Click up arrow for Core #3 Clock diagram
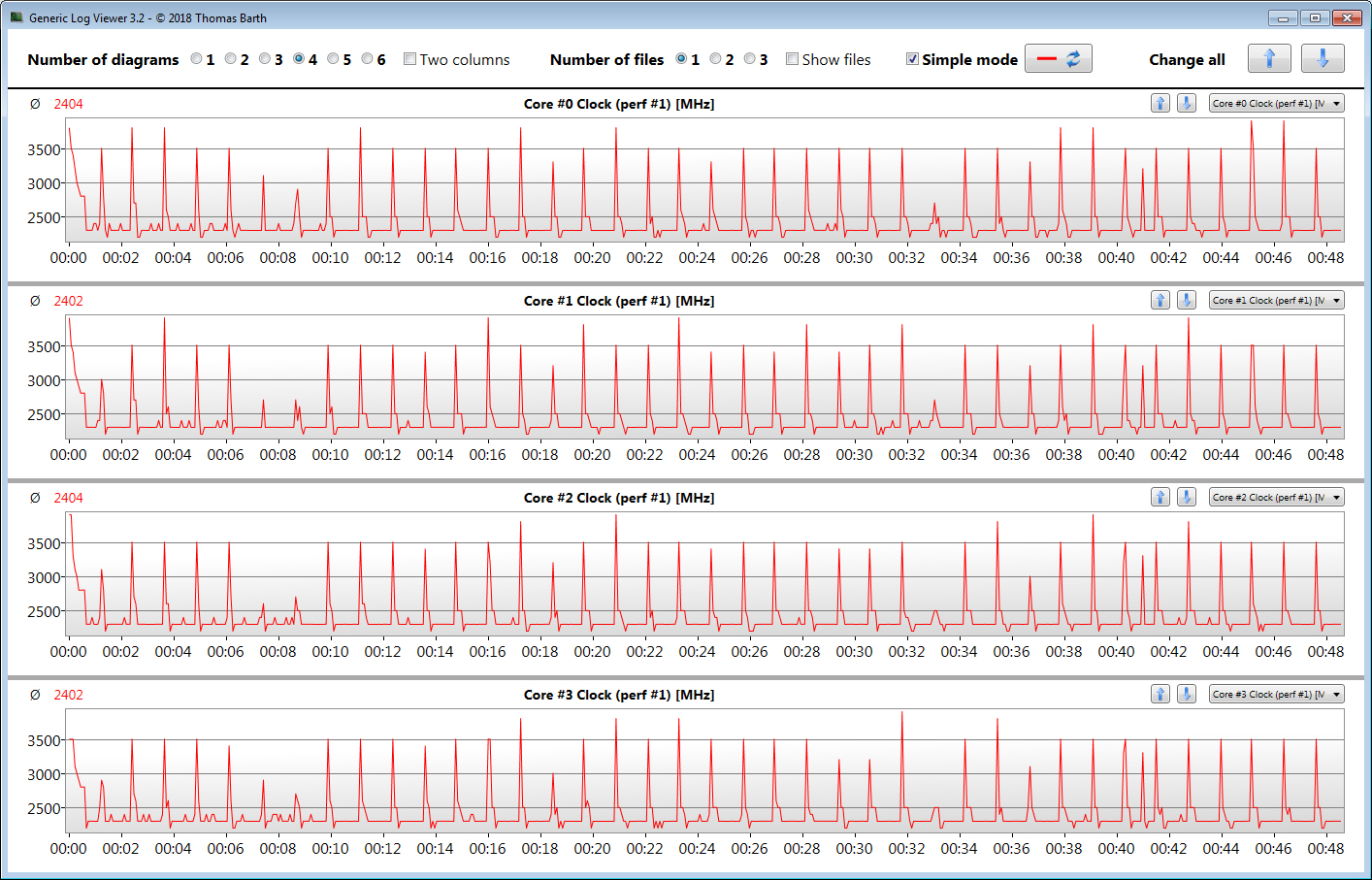The height and width of the screenshot is (880, 1372). point(1160,694)
